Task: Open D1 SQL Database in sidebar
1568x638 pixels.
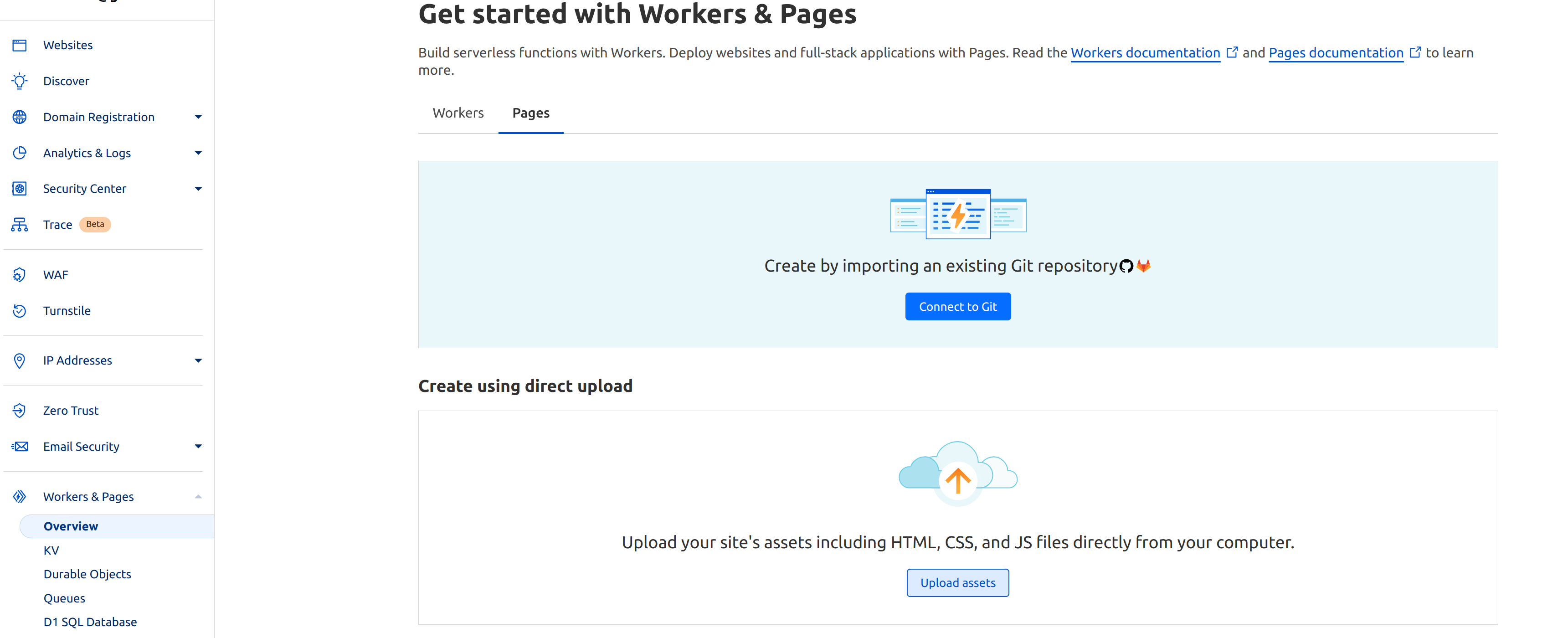Action: tap(90, 622)
